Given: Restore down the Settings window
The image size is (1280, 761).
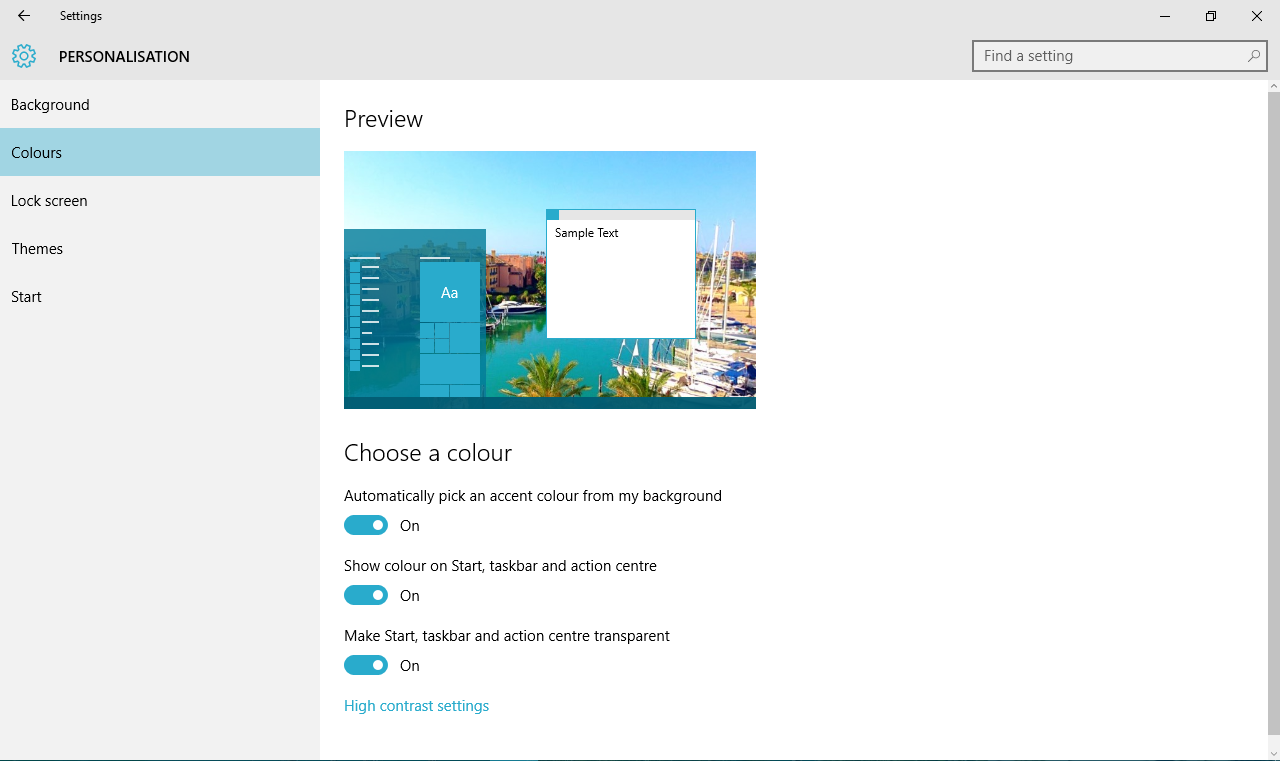Looking at the screenshot, I should point(1211,16).
